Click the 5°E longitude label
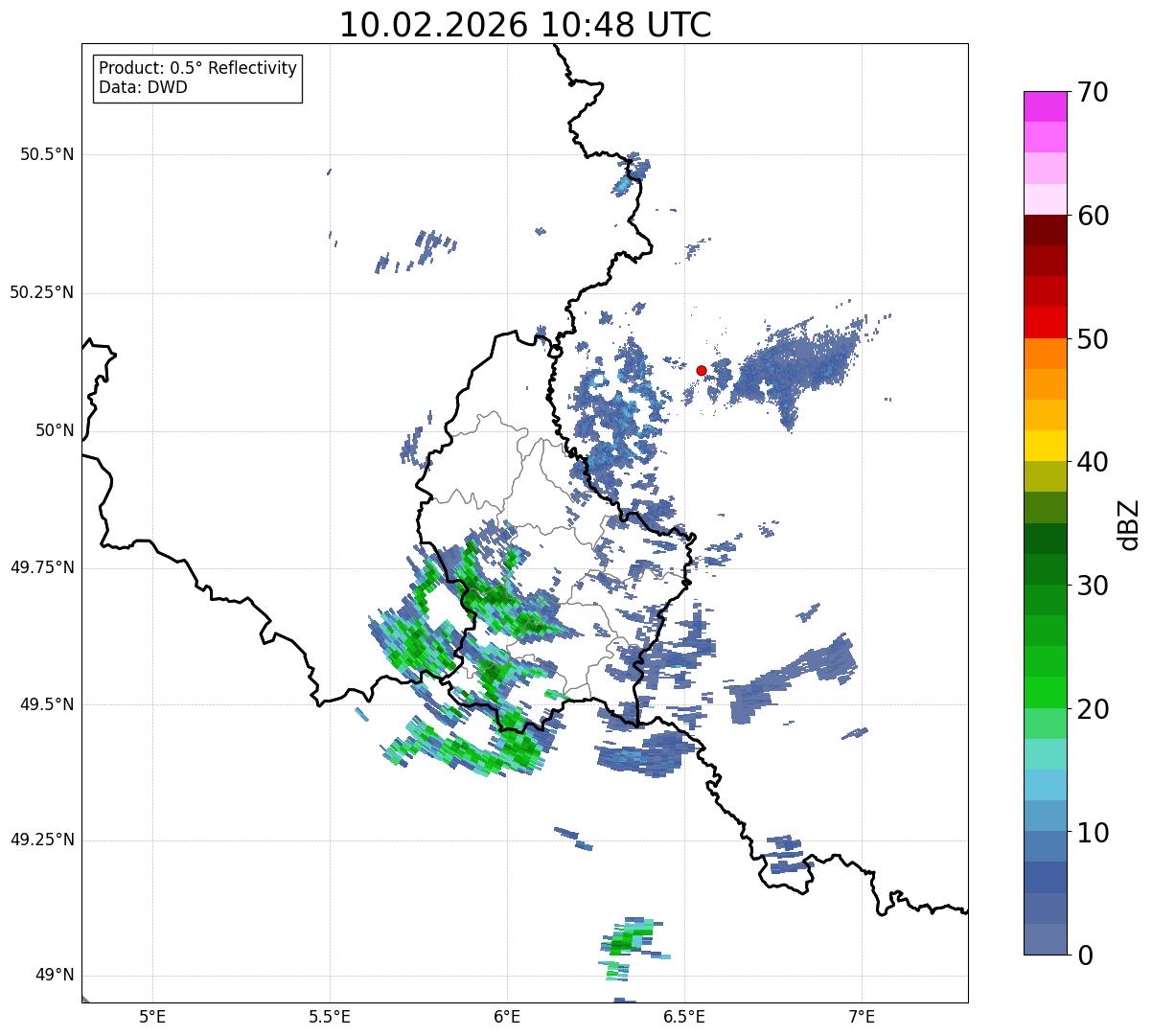The width and height of the screenshot is (1152, 1036). click(152, 1016)
